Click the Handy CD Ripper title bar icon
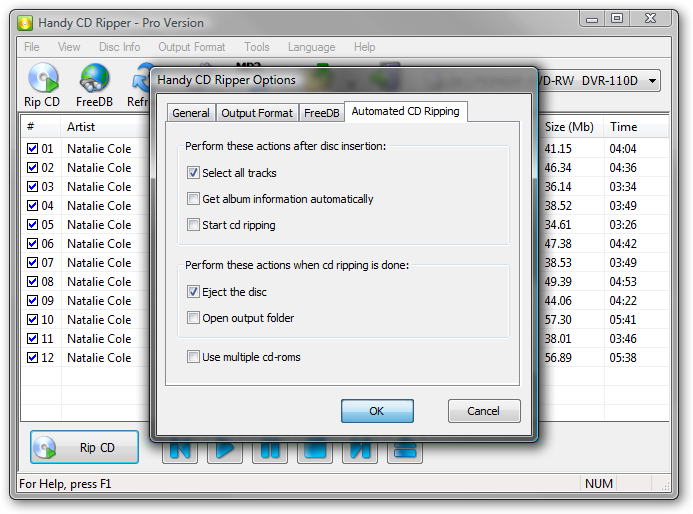 pyautogui.click(x=25, y=23)
